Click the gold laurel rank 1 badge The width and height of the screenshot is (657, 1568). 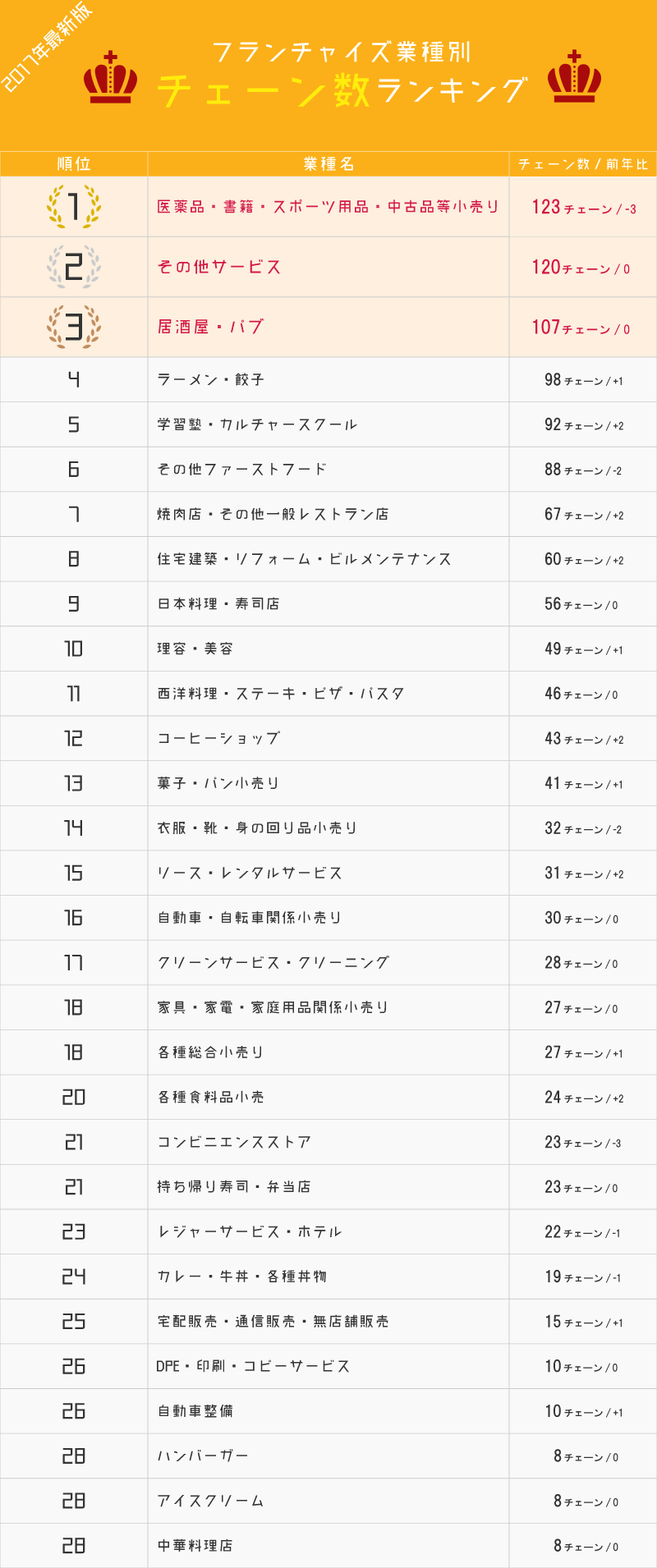[74, 207]
